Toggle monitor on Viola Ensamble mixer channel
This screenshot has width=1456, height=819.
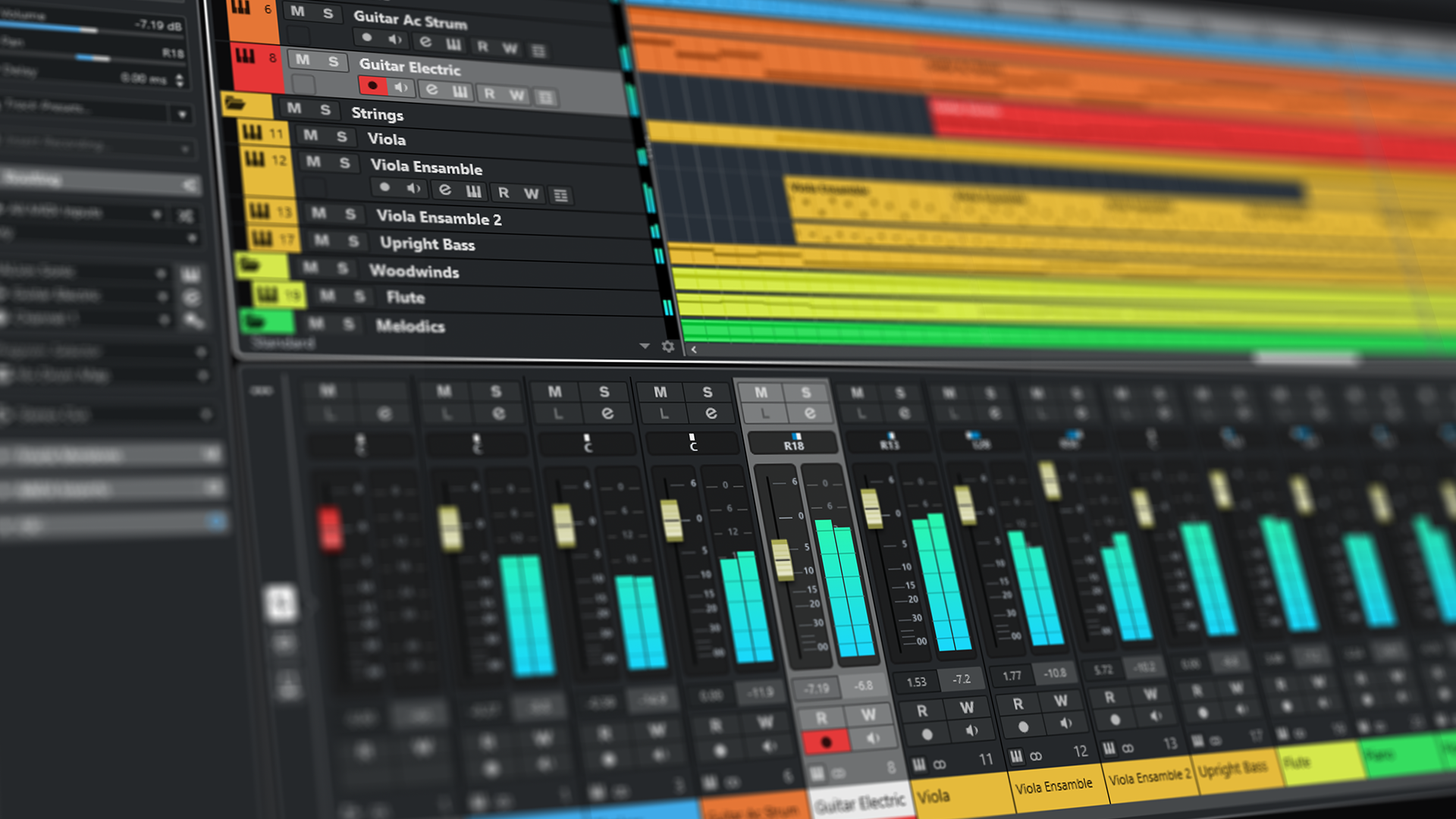tap(1065, 723)
